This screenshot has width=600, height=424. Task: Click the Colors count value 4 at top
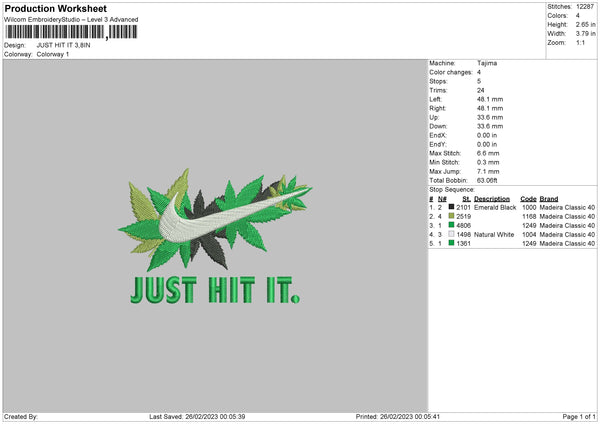(578, 16)
